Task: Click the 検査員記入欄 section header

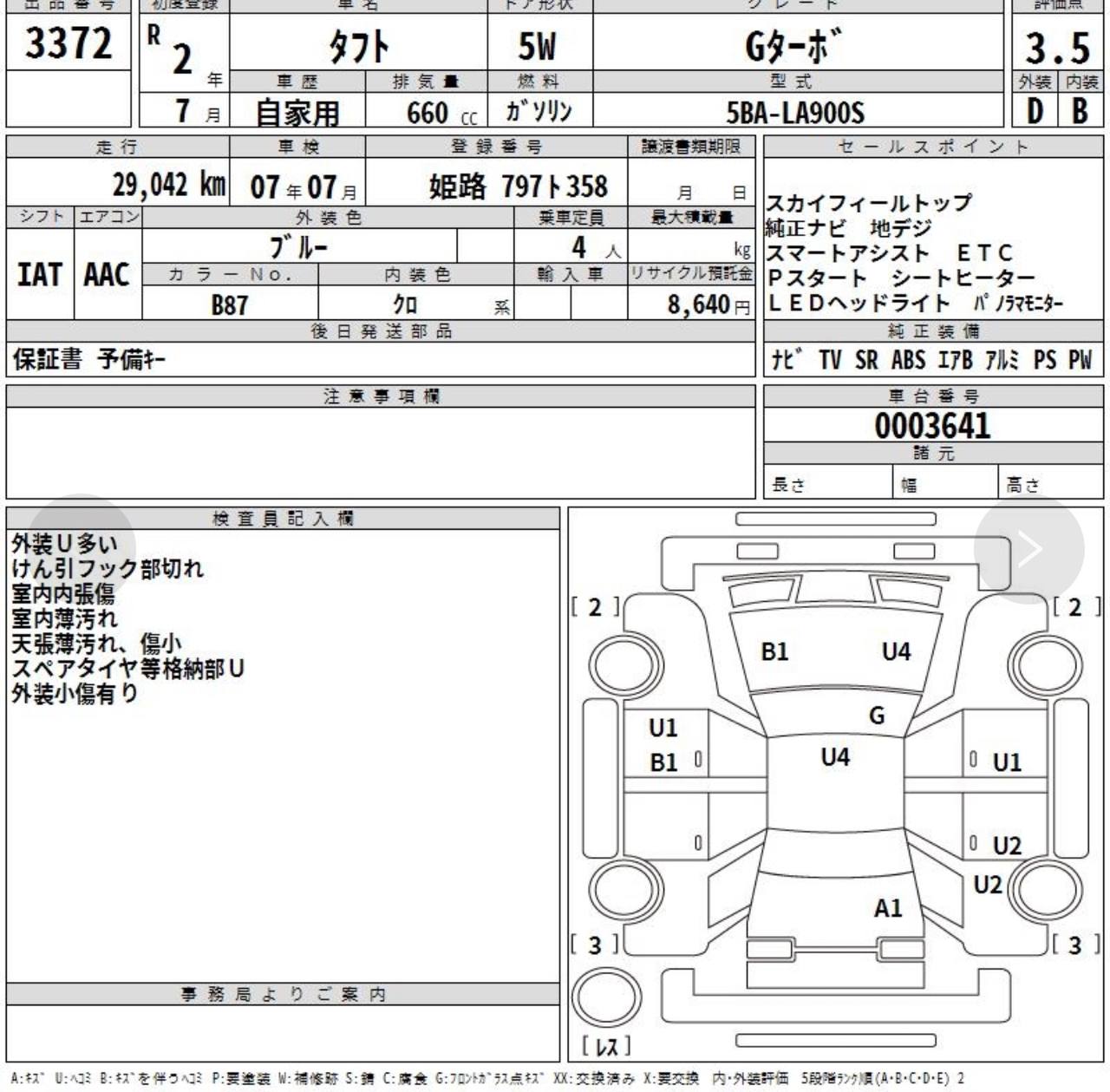Action: click(x=284, y=519)
